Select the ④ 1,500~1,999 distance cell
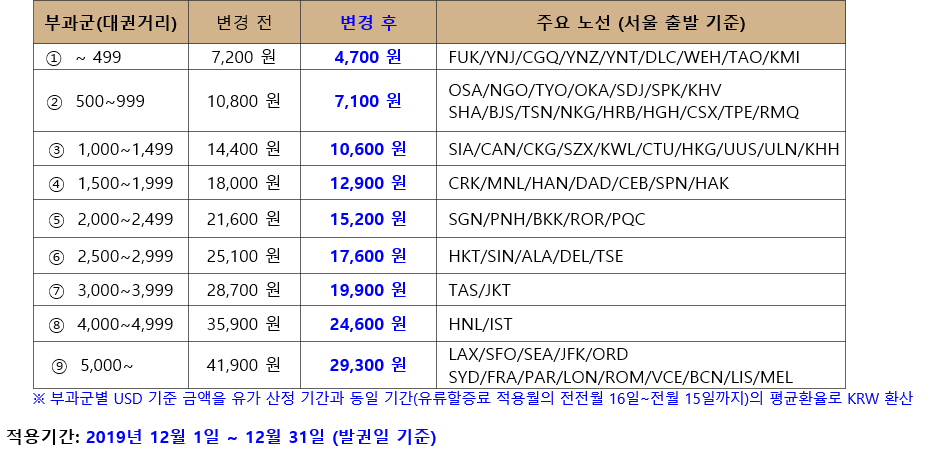Viewport: 943px width, 462px height. 111,183
